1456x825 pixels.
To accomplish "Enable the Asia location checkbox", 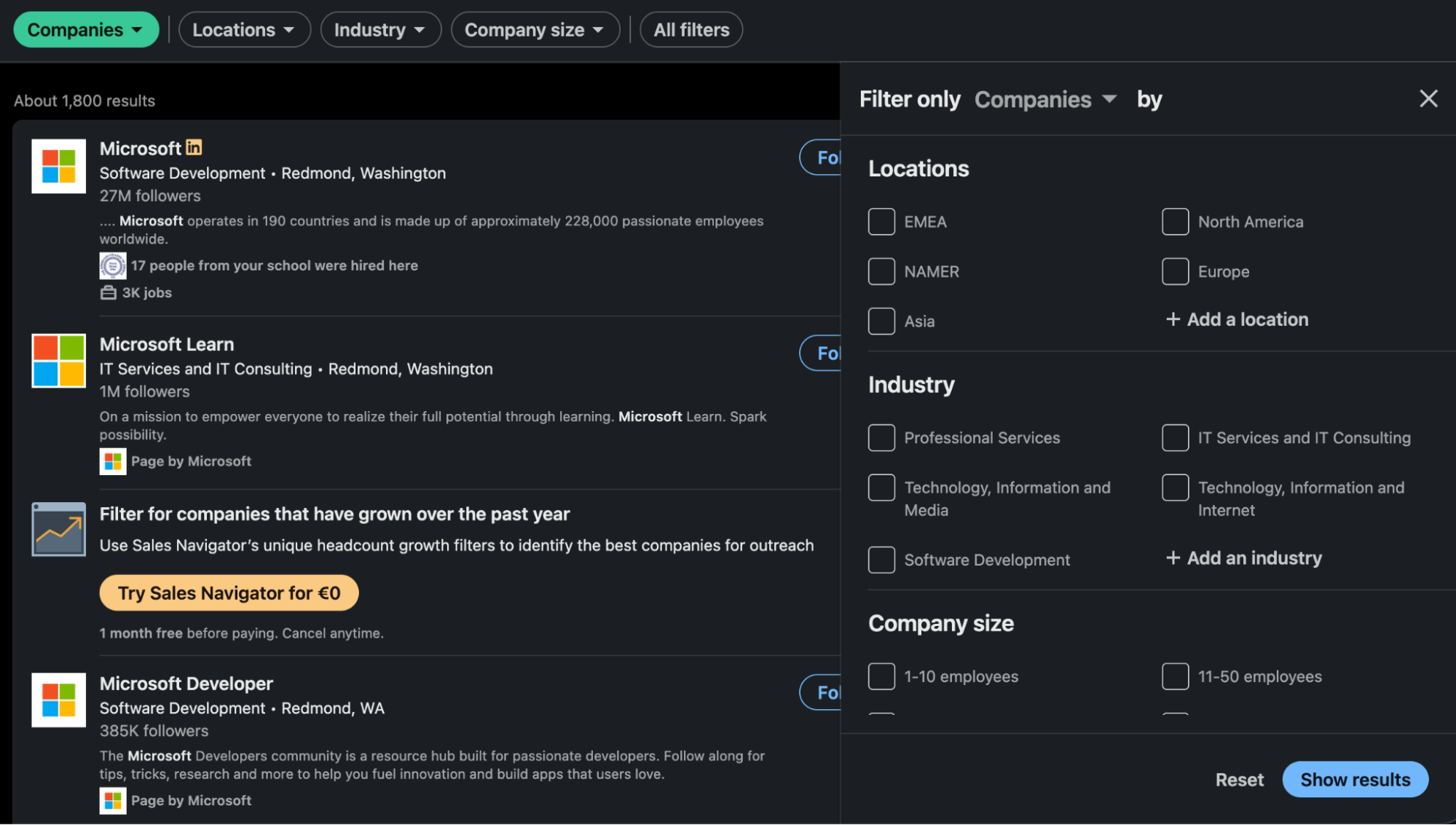I will coord(881,321).
